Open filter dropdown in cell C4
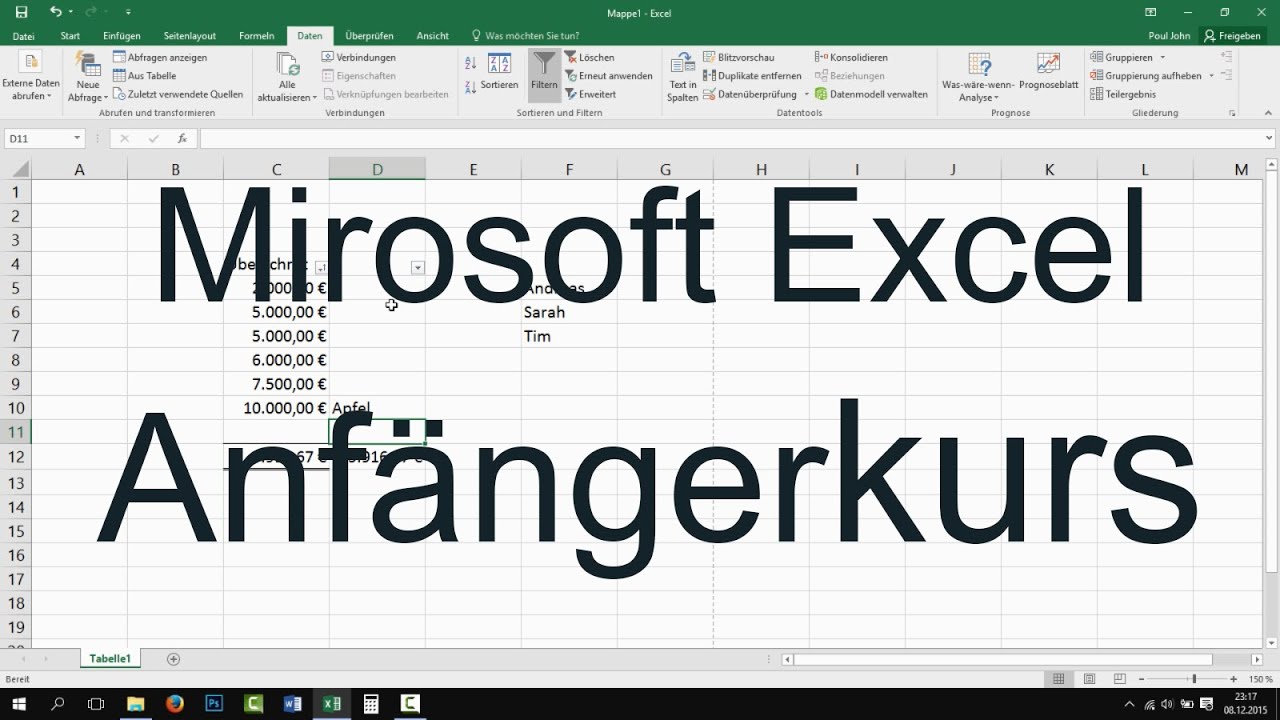 (x=321, y=267)
